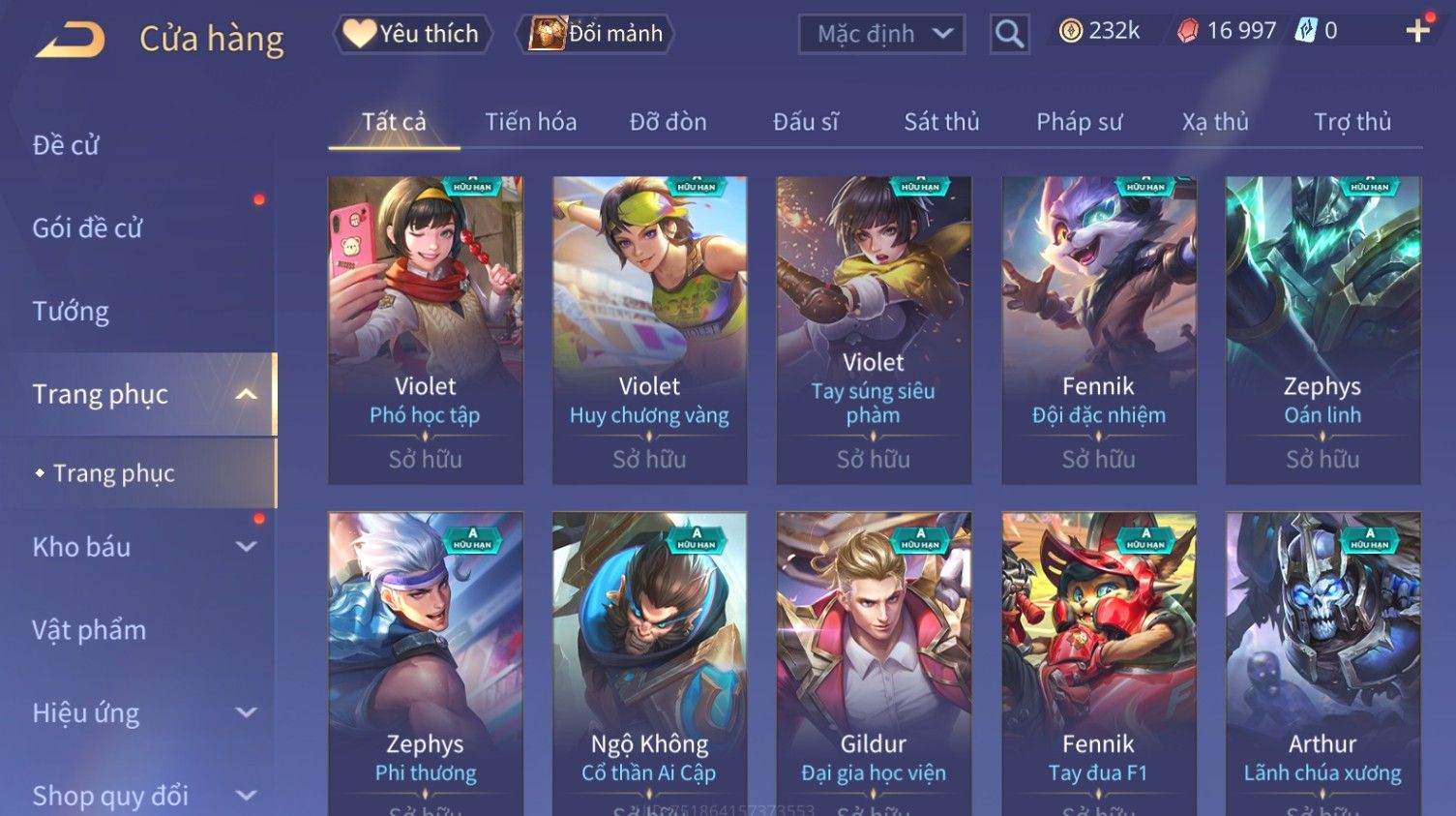
Task: Tap the blue voucher currency icon
Action: pyautogui.click(x=1306, y=32)
